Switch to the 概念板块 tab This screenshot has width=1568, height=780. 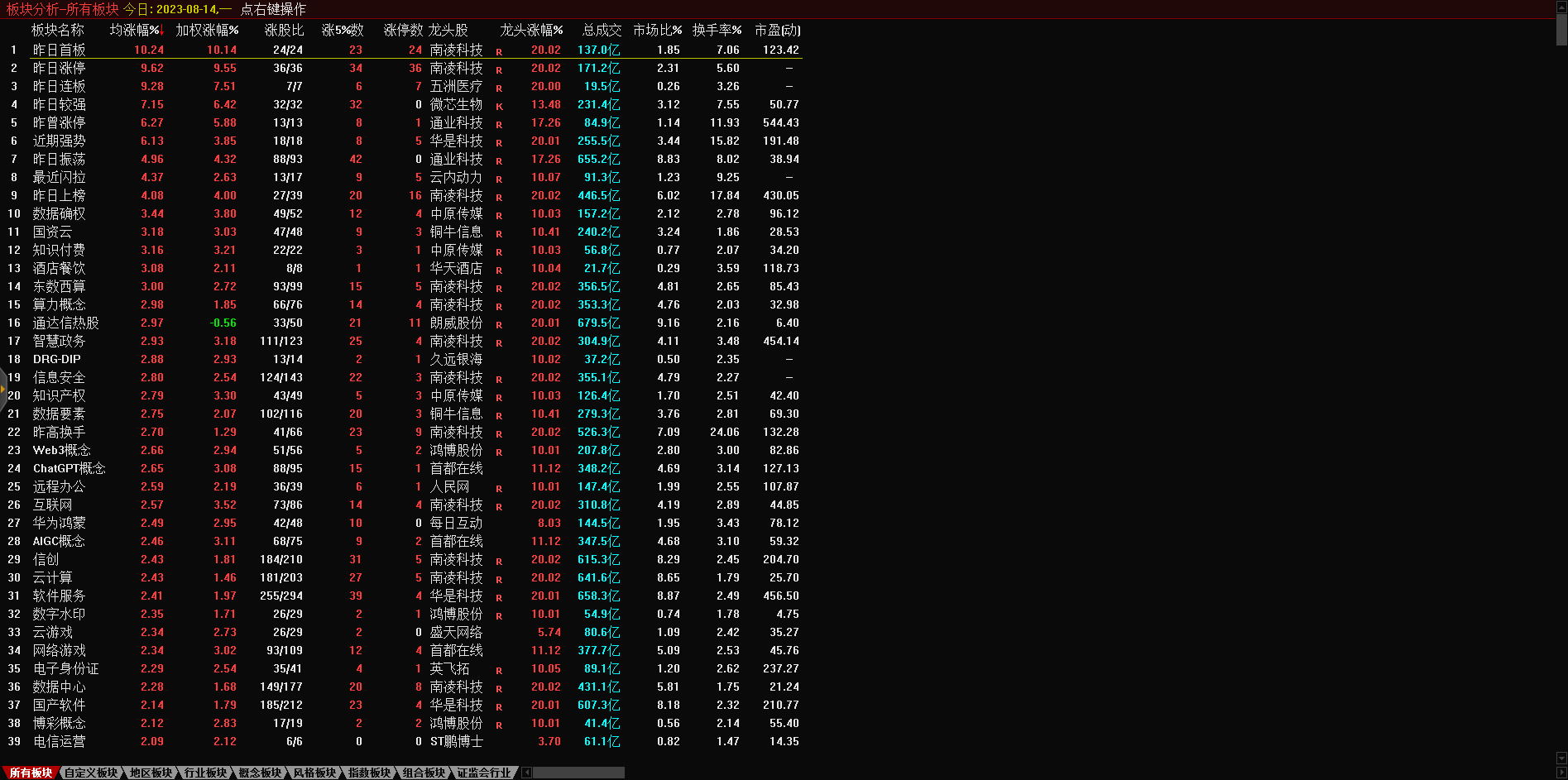coord(260,773)
